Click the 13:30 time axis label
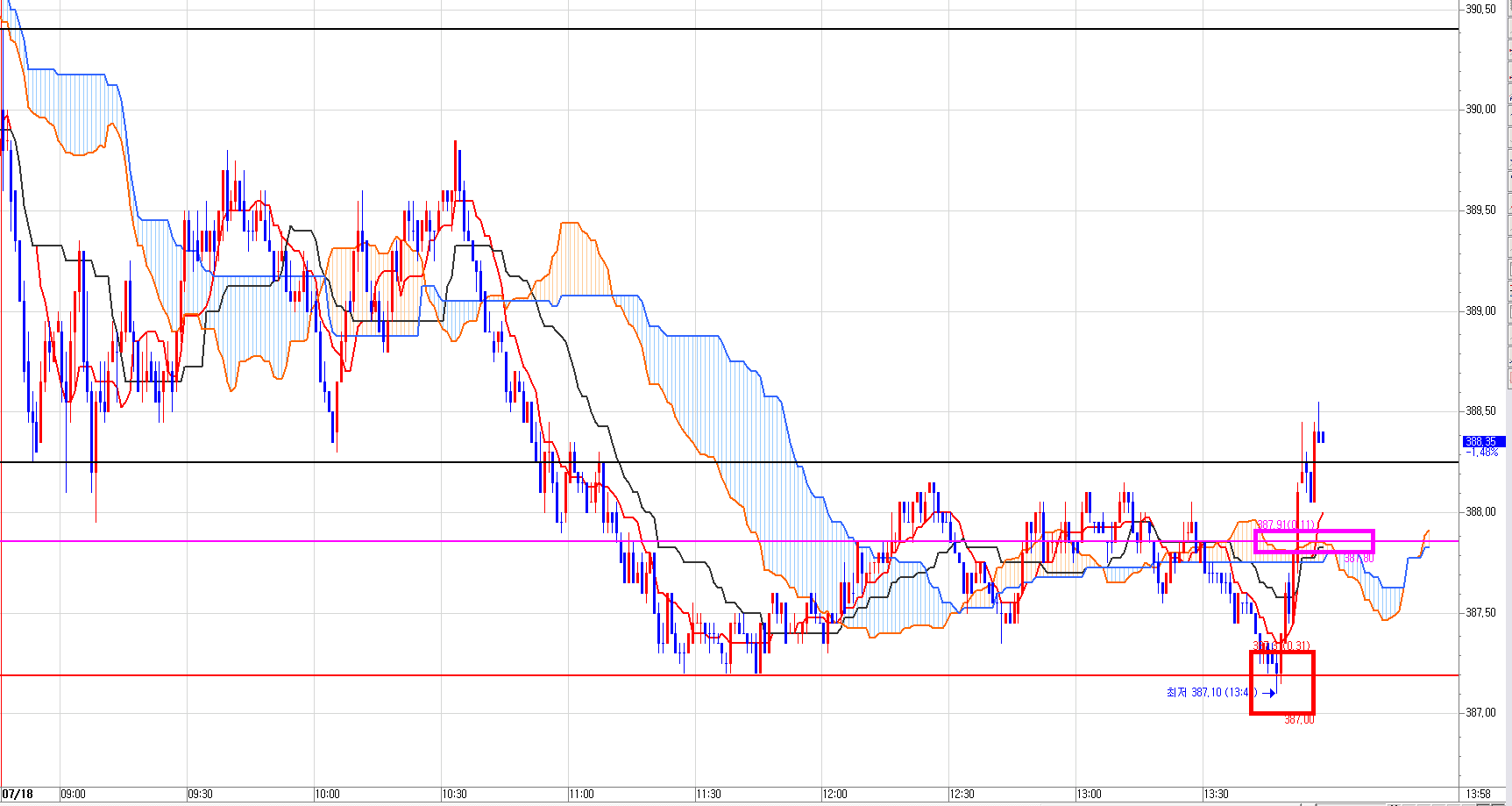The width and height of the screenshot is (1512, 806). pyautogui.click(x=1217, y=795)
